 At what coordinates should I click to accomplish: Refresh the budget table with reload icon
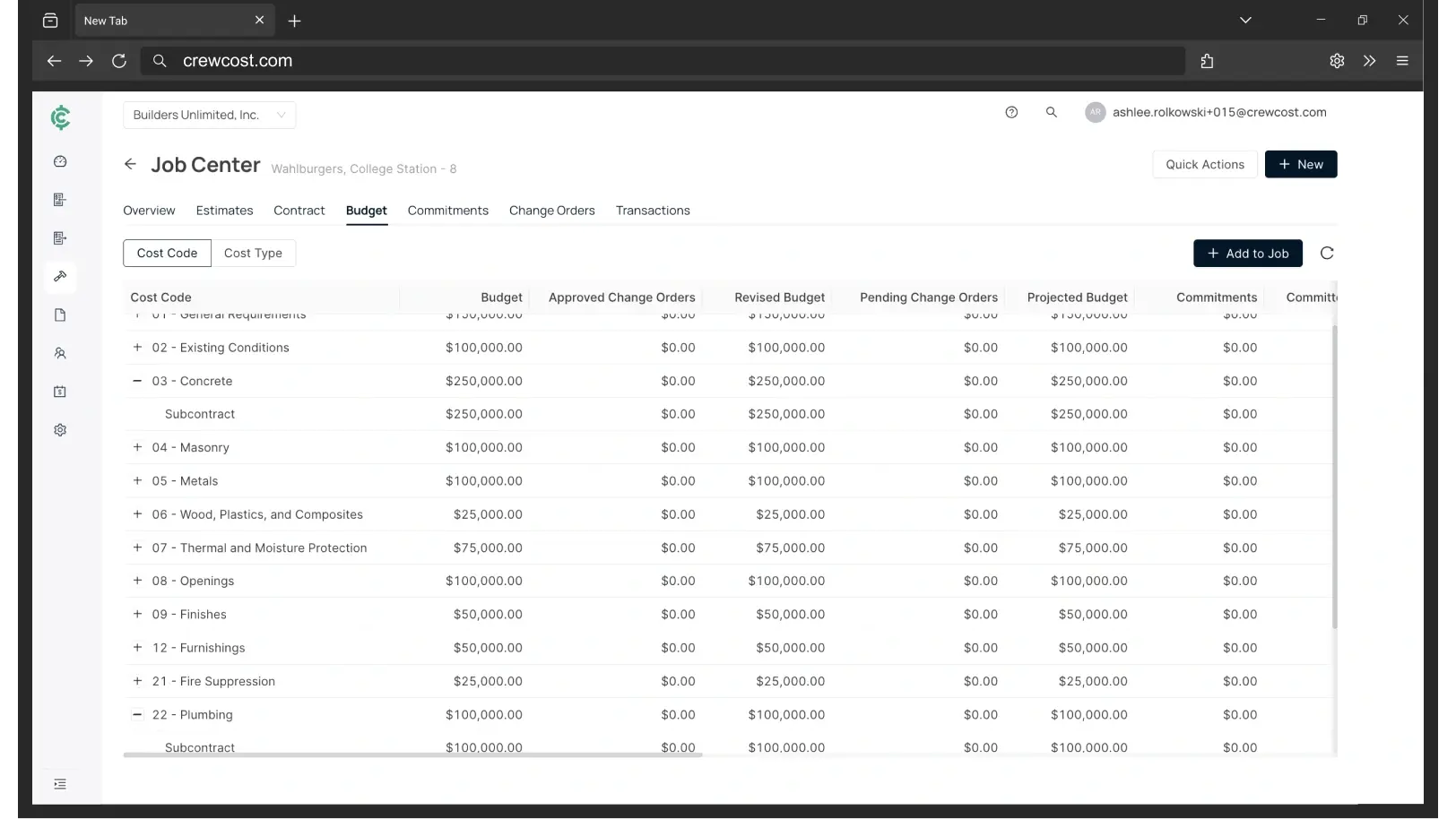[1327, 254]
